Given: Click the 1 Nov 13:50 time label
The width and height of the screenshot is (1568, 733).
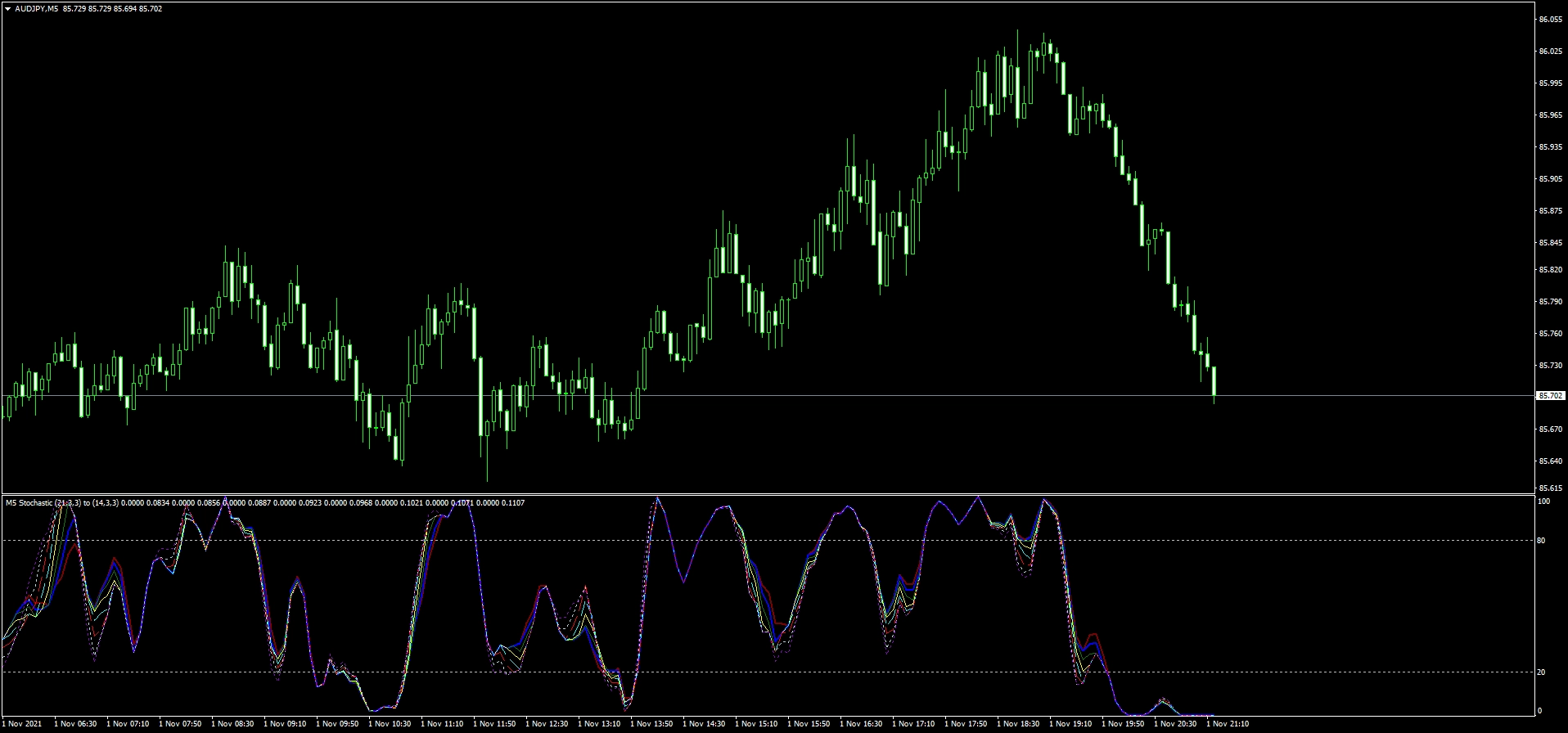Looking at the screenshot, I should click(x=651, y=724).
